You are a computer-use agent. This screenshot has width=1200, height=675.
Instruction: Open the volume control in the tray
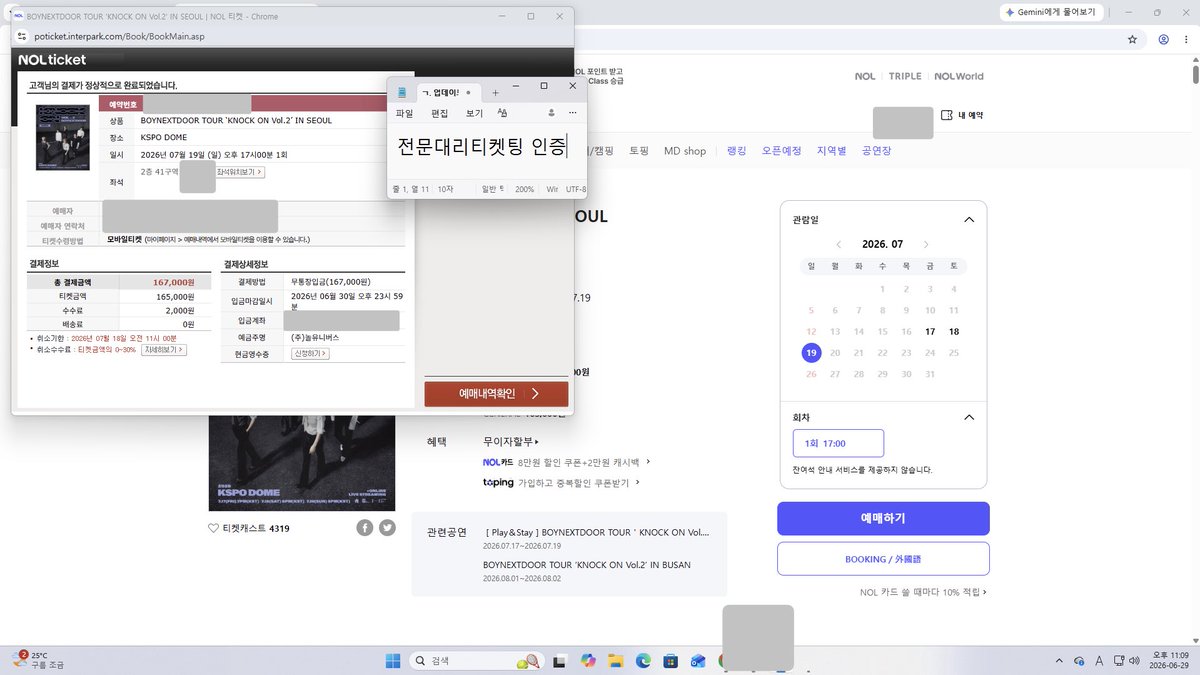[1134, 661]
